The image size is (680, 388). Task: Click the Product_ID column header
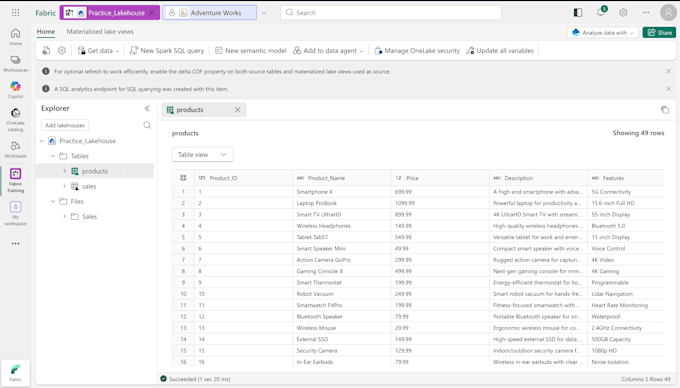pyautogui.click(x=243, y=178)
